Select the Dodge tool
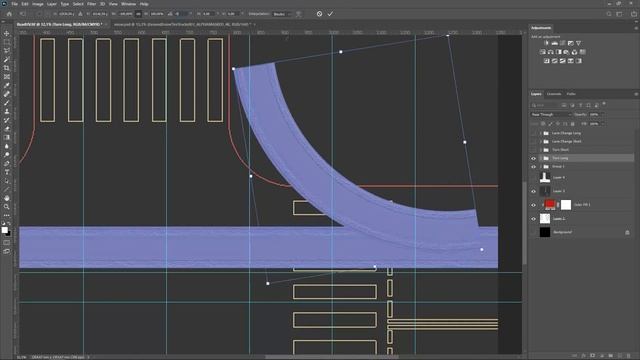 point(7,155)
